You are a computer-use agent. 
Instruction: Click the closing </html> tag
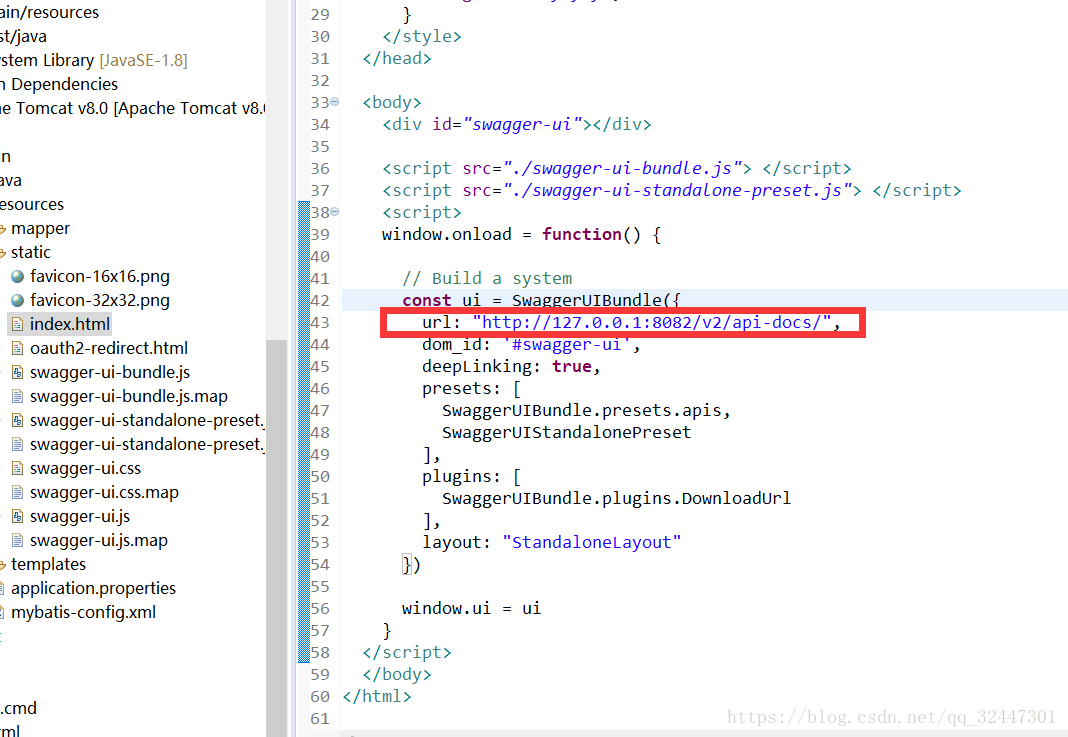tap(377, 696)
